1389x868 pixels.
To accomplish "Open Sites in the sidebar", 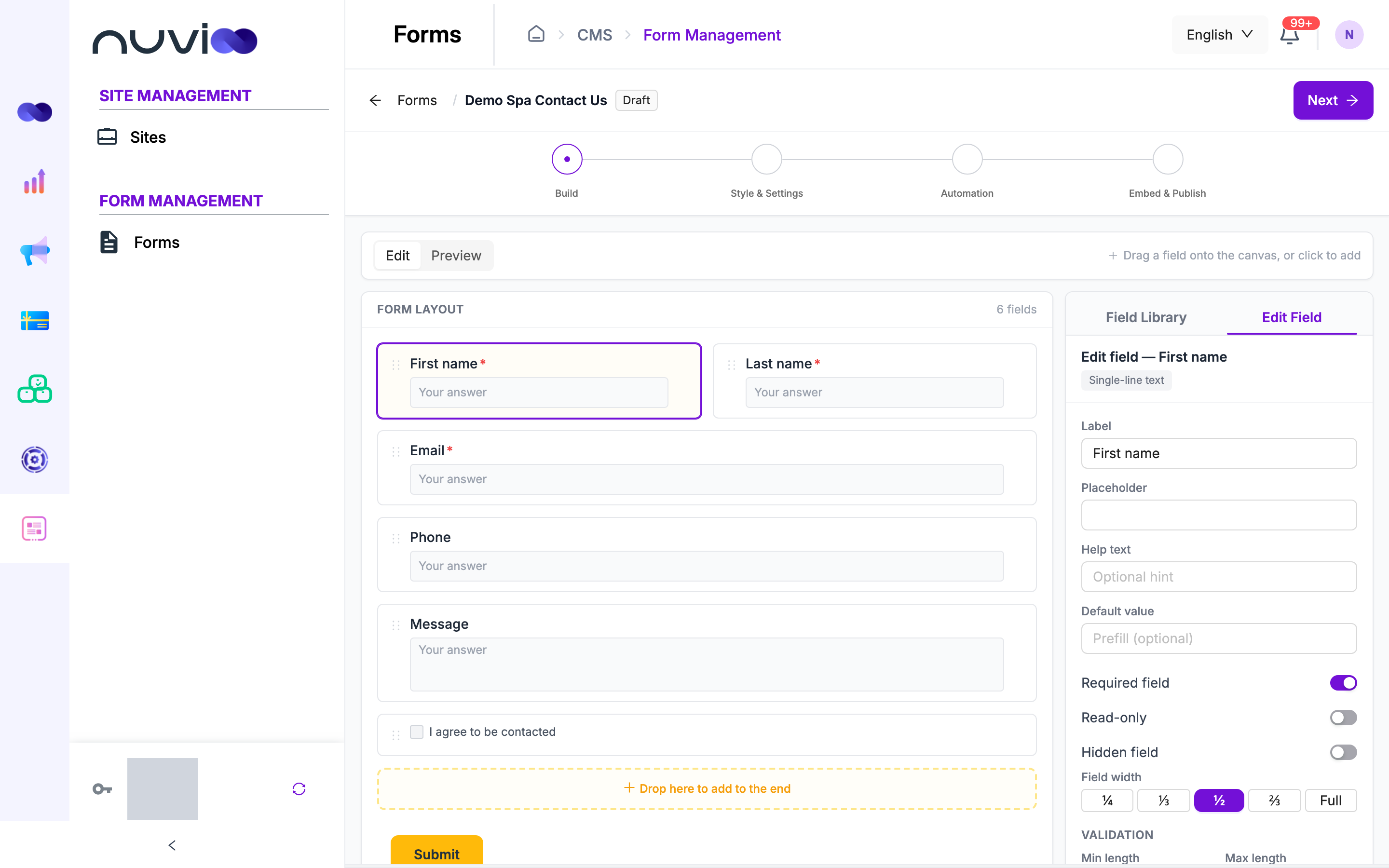I will (x=148, y=137).
